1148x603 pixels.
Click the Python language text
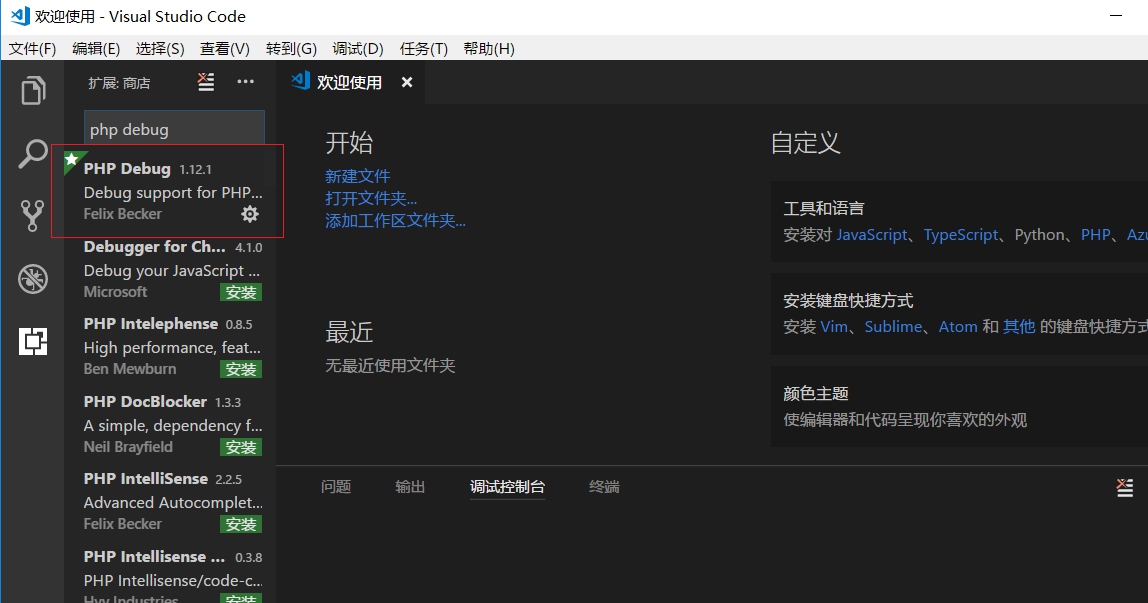1039,235
